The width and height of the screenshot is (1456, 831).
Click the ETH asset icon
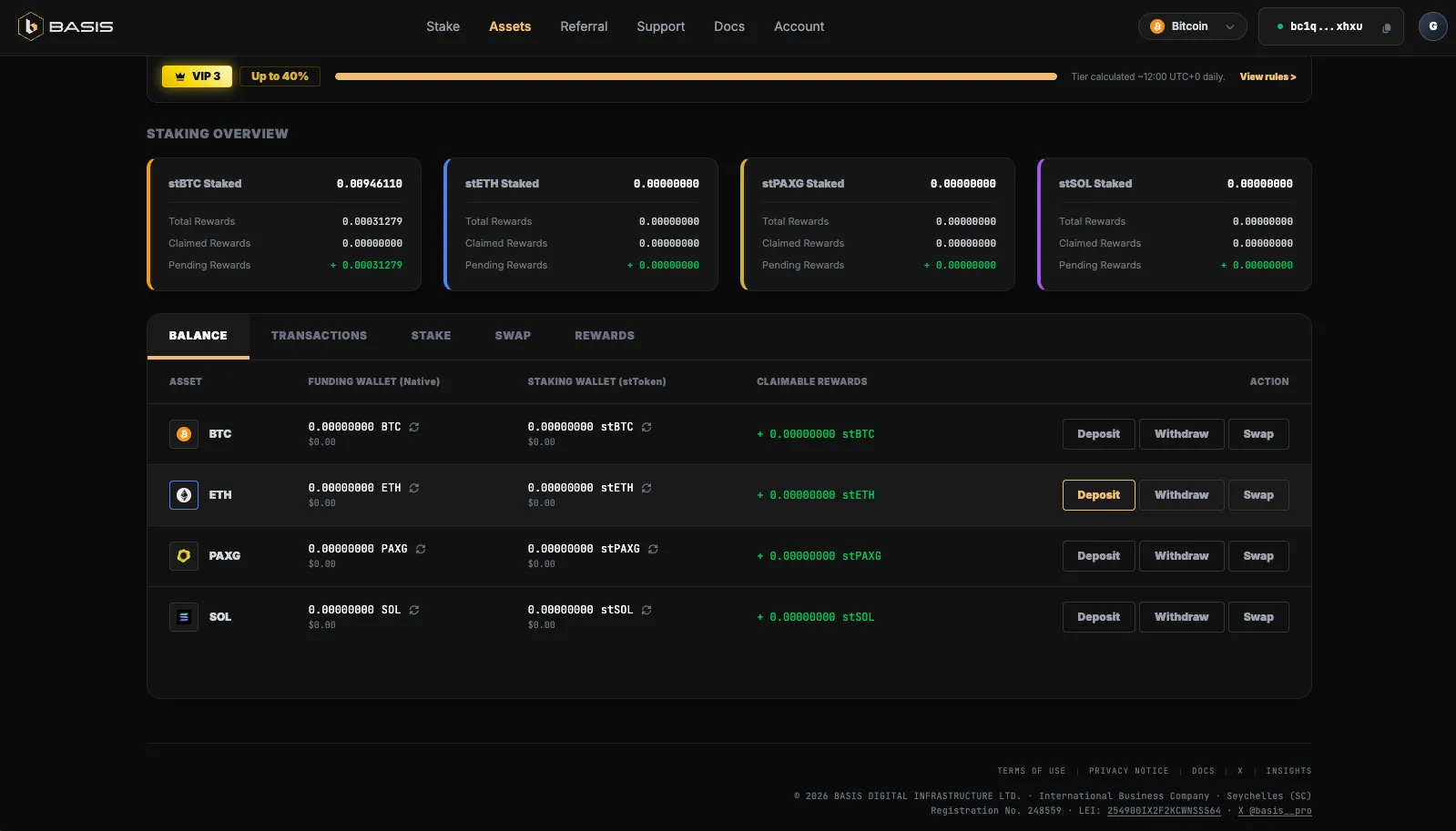(184, 495)
